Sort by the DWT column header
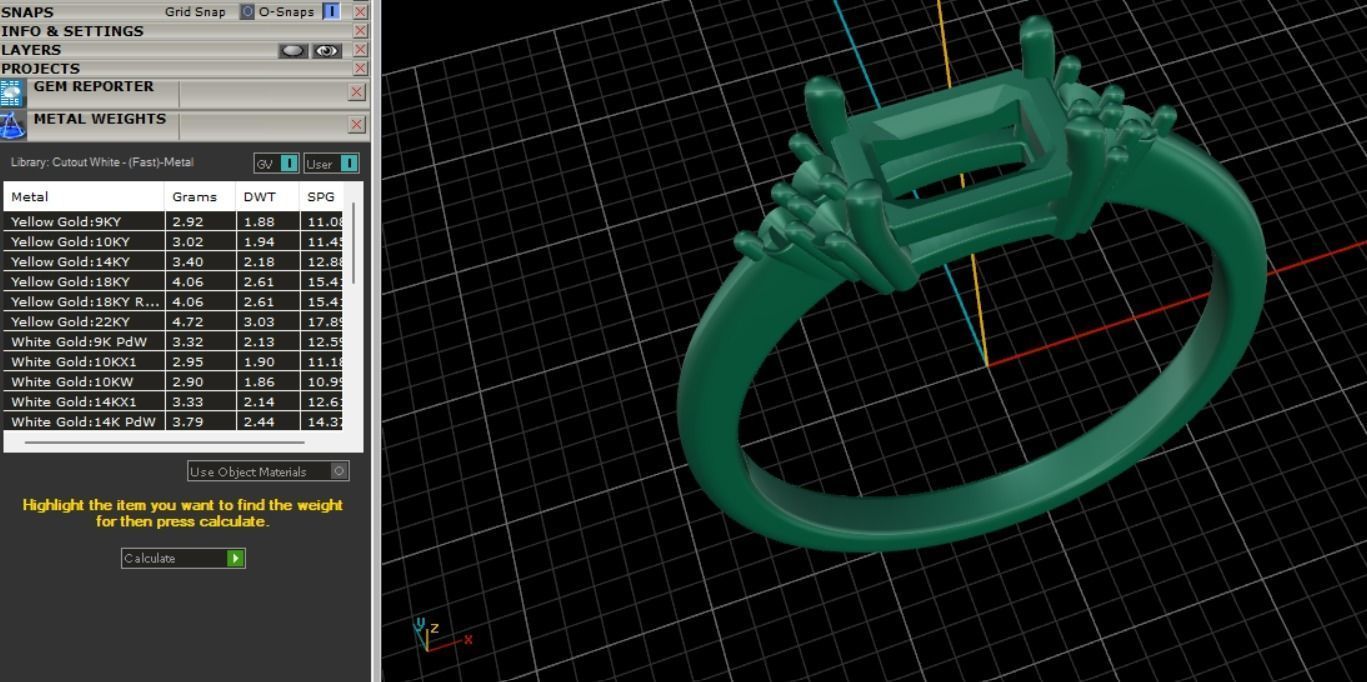The height and width of the screenshot is (682, 1367). pos(267,196)
